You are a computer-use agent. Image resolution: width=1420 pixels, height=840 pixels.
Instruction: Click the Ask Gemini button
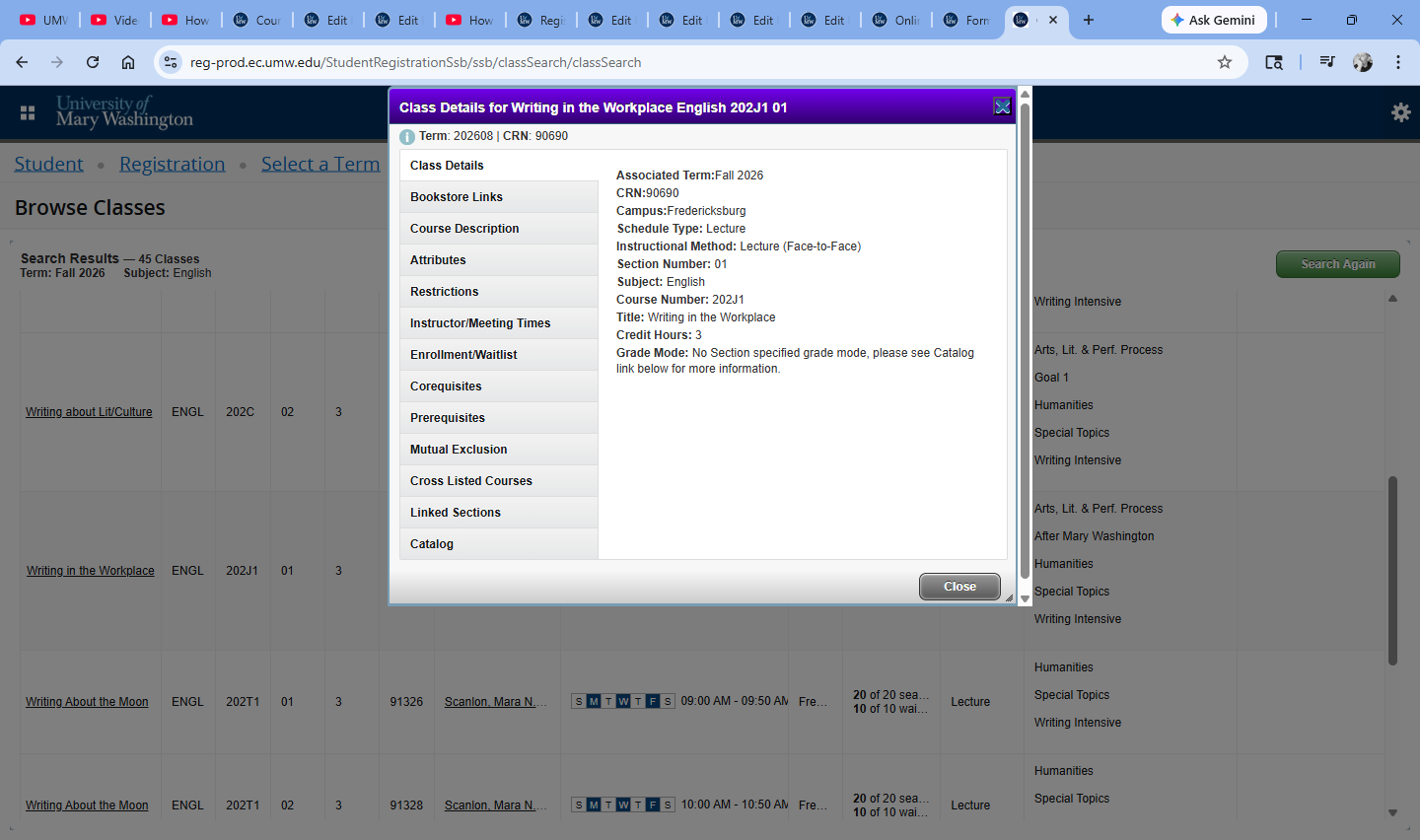[x=1213, y=20]
